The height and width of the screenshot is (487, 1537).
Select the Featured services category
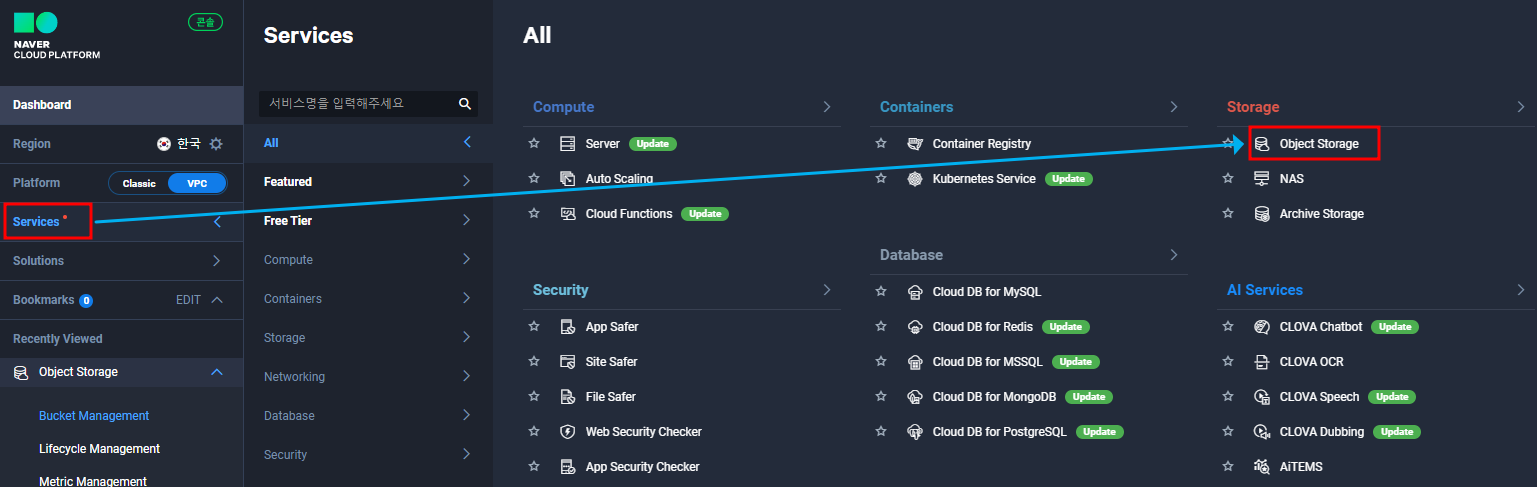click(368, 182)
